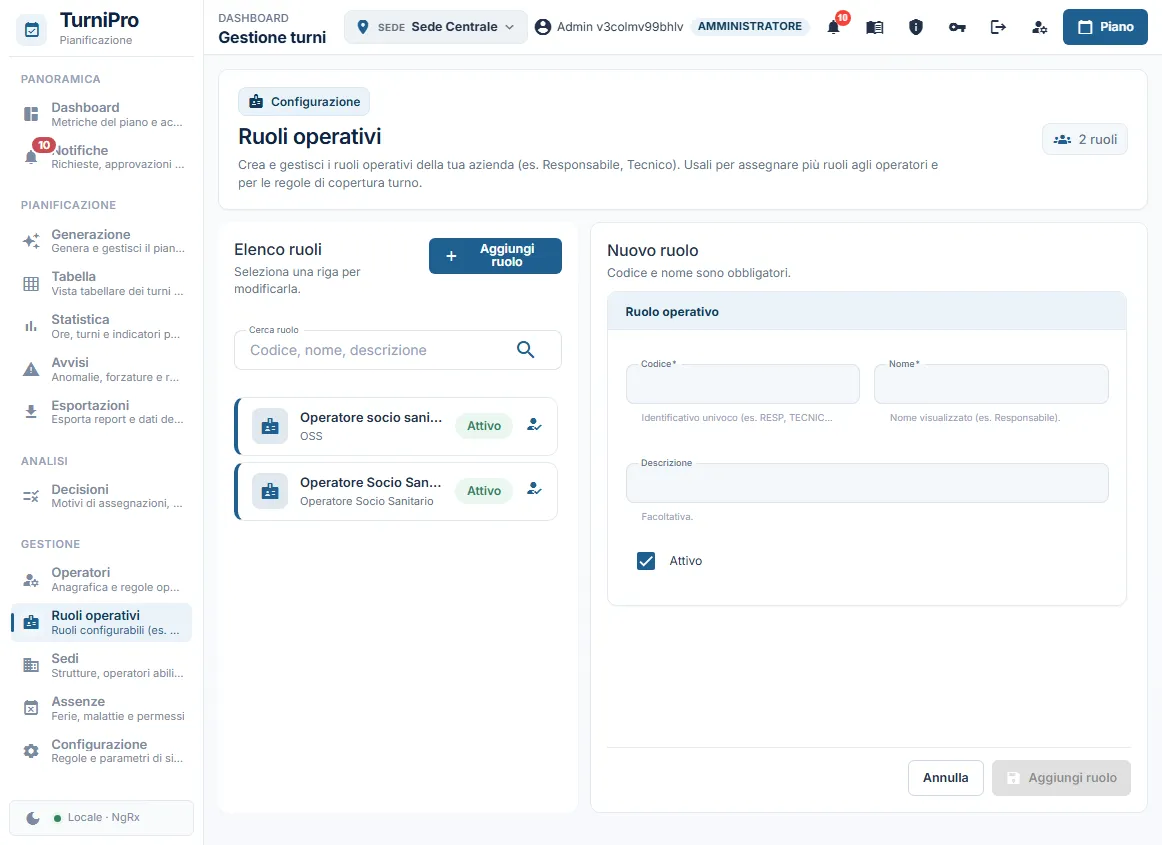This screenshot has height=845, width=1162.
Task: Toggle dark mode moon icon
Action: click(x=33, y=818)
